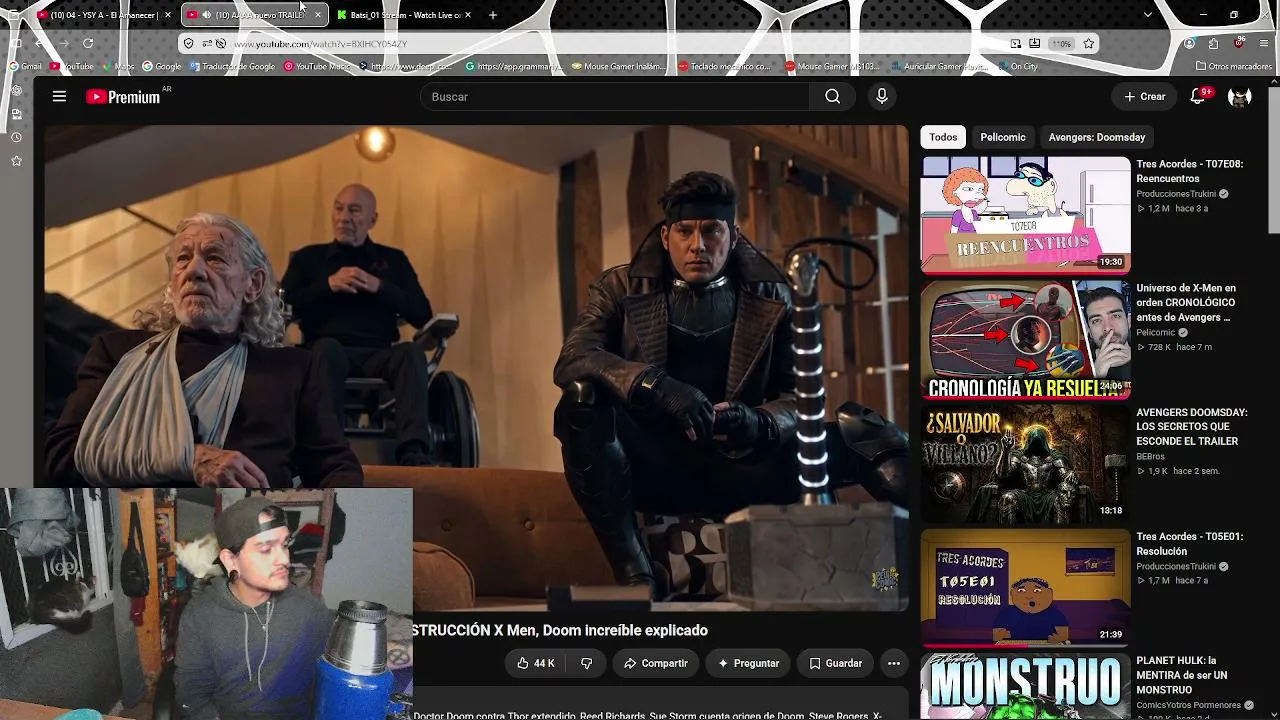Close the YSY A - El Amanecer tab
This screenshot has height=720, width=1280.
167,15
